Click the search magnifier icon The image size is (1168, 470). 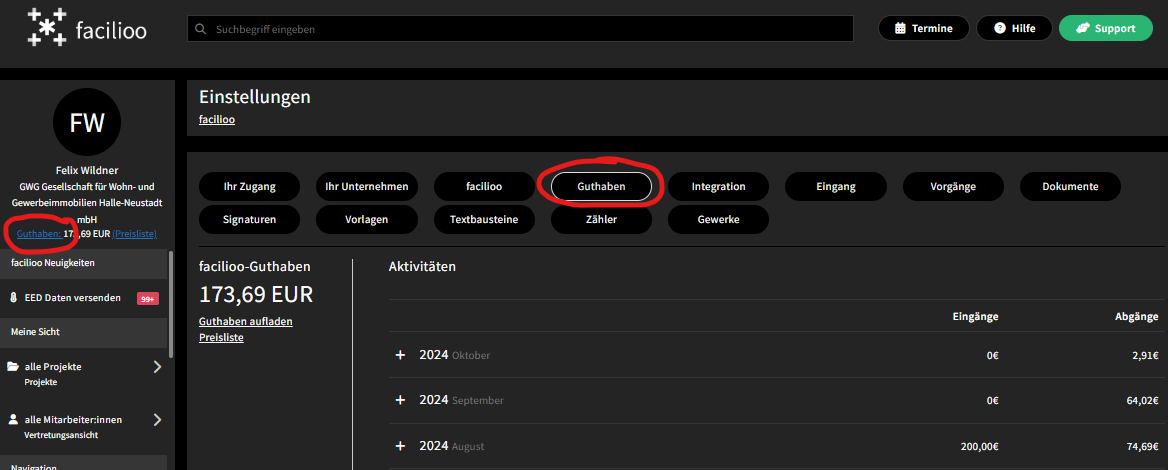(x=200, y=29)
